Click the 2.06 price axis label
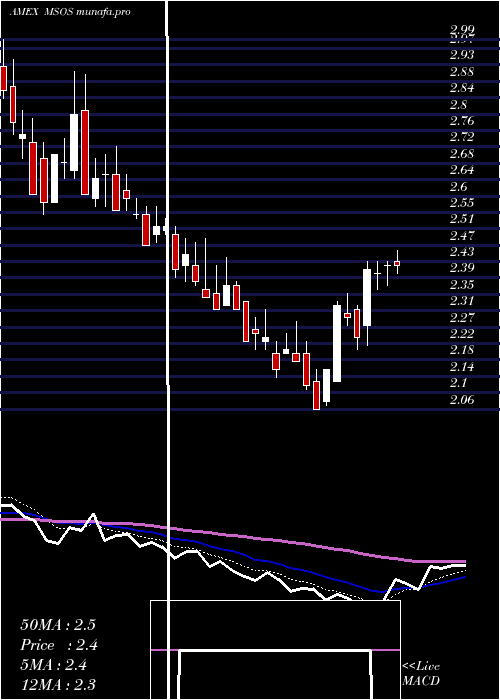This screenshot has height=700, width=500. pyautogui.click(x=462, y=400)
